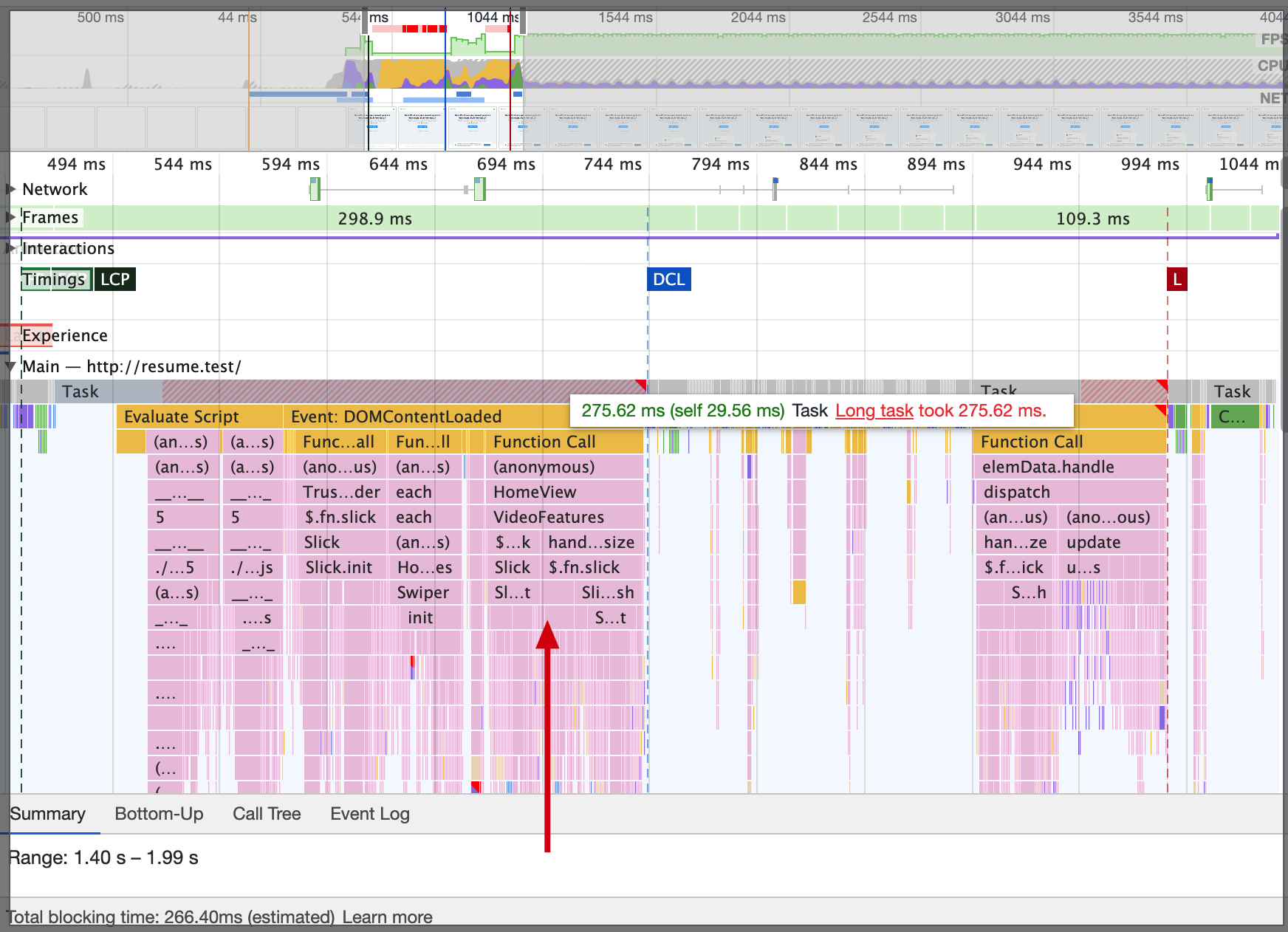Select the LCP timing marker

pos(115,279)
